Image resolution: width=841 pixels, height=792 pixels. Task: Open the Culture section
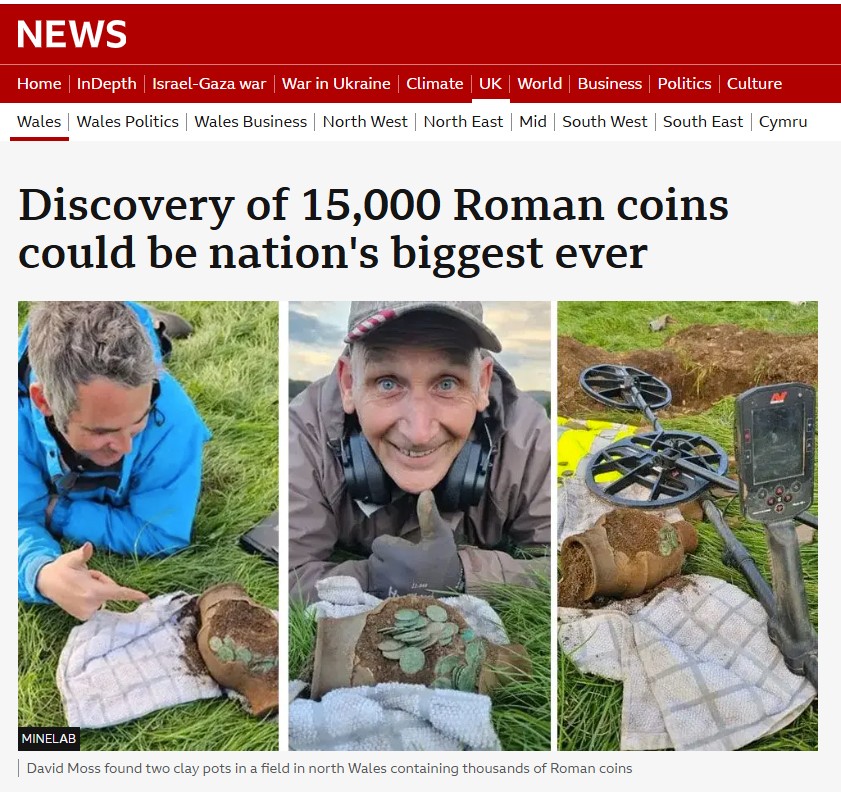(754, 84)
